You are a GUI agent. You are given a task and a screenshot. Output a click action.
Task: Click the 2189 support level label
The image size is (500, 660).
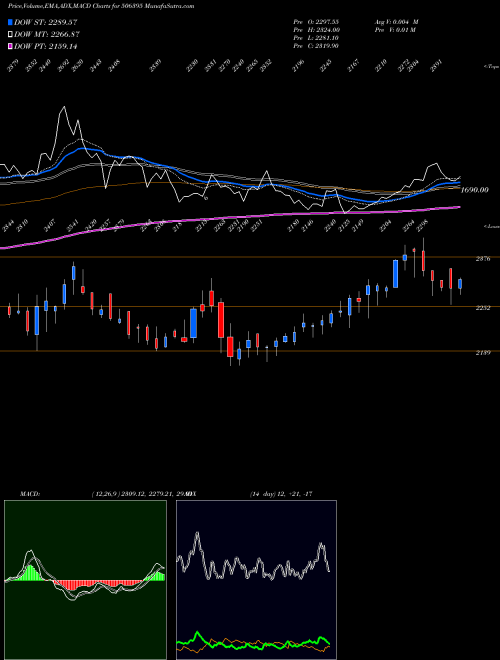coord(483,353)
